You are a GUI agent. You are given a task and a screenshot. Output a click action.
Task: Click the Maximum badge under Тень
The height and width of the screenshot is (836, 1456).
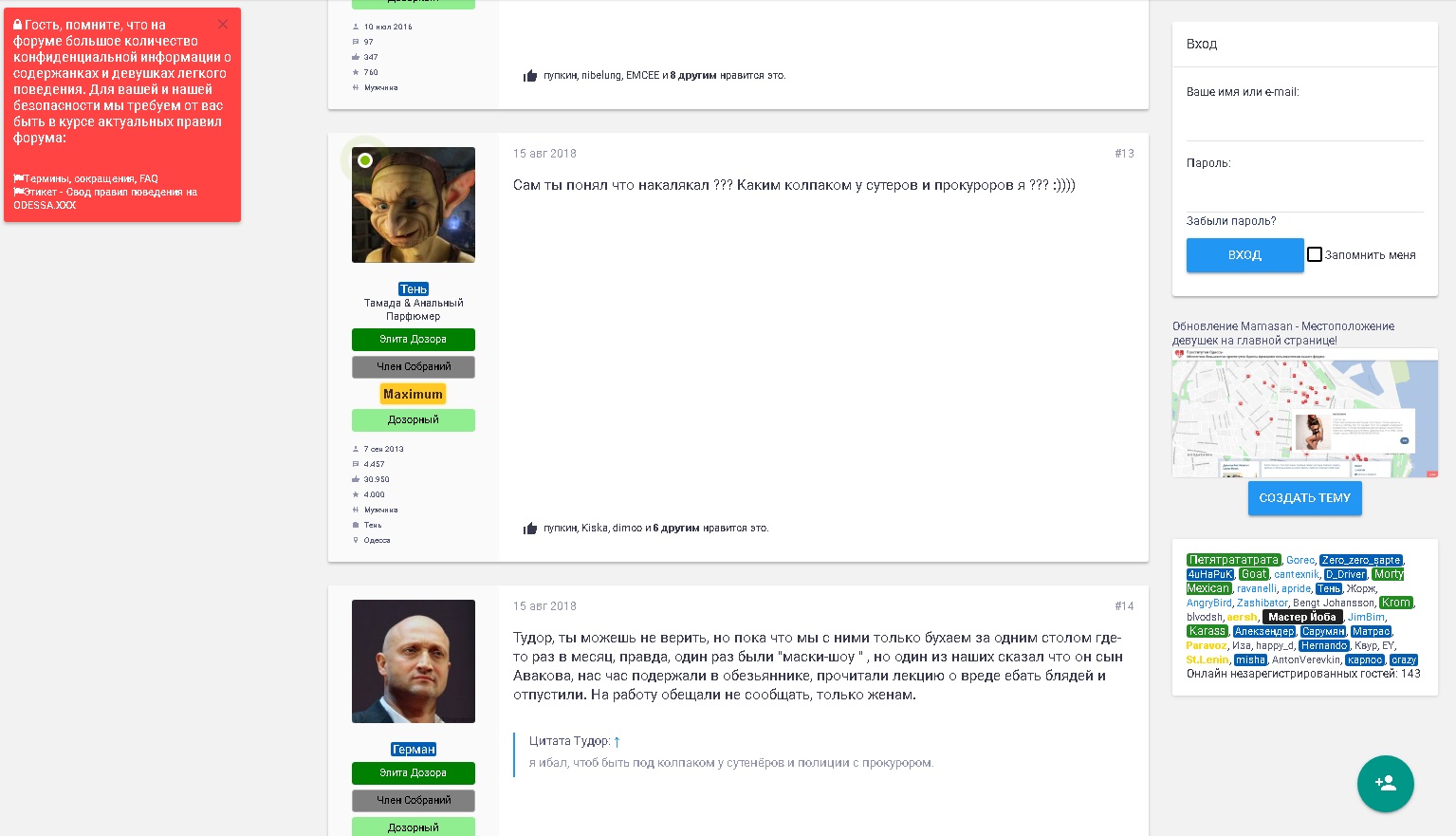point(413,394)
